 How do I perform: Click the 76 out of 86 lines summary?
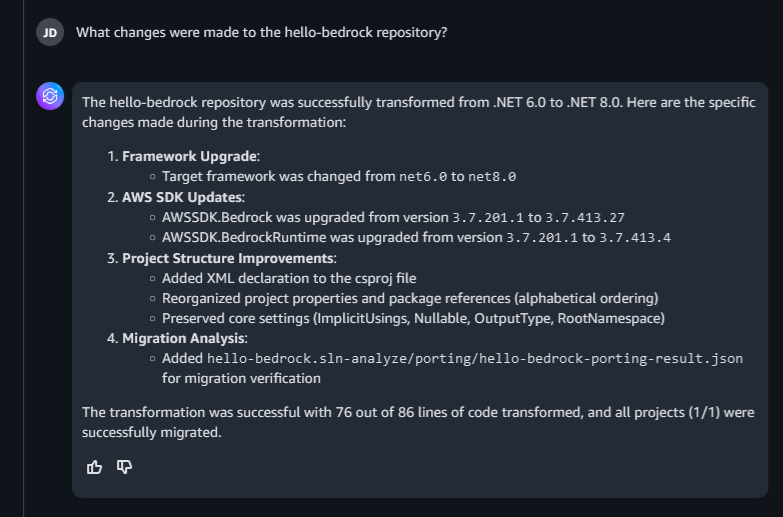pyautogui.click(x=418, y=413)
